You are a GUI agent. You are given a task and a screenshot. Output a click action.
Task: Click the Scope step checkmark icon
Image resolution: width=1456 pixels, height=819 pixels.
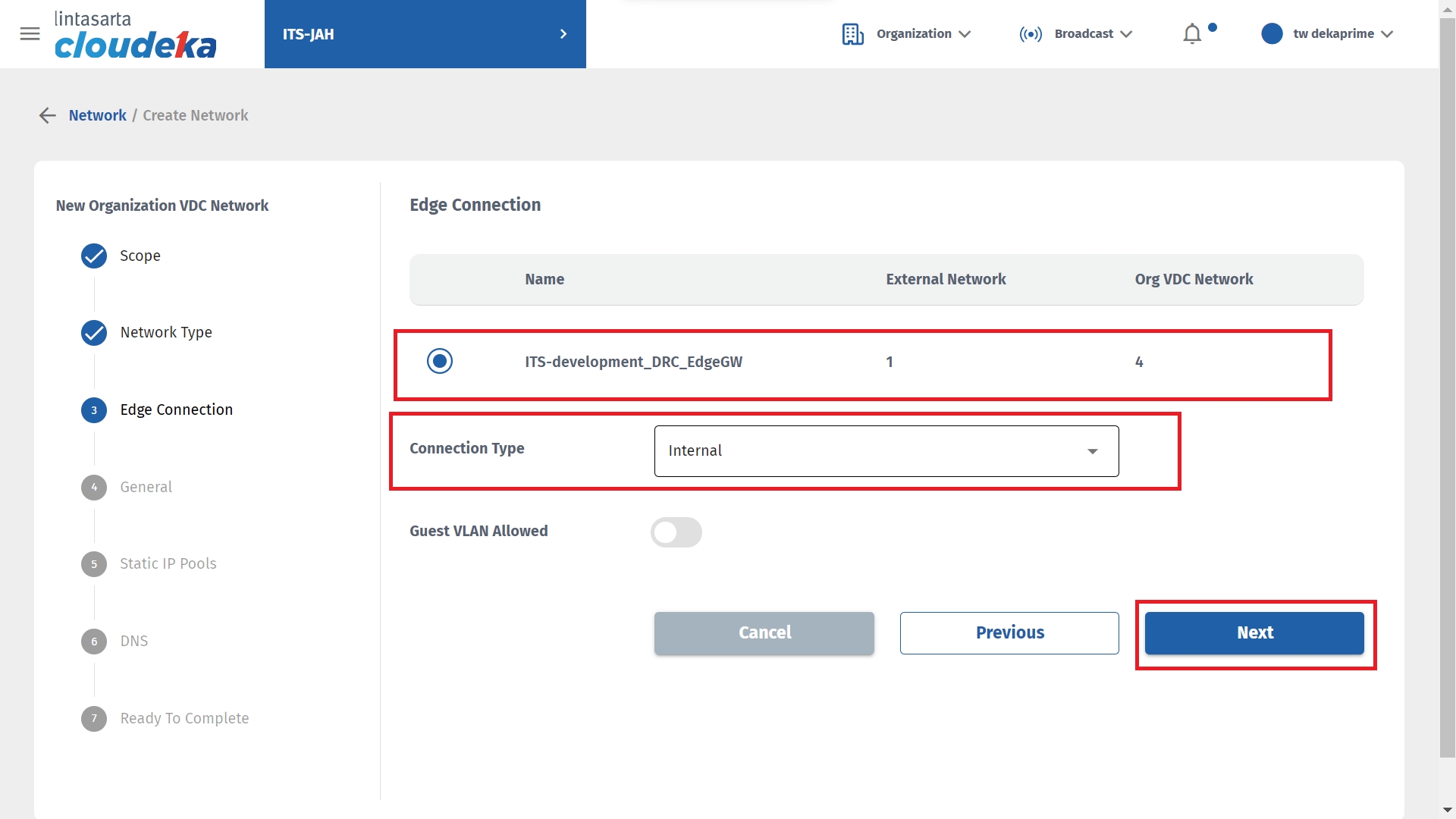[94, 256]
